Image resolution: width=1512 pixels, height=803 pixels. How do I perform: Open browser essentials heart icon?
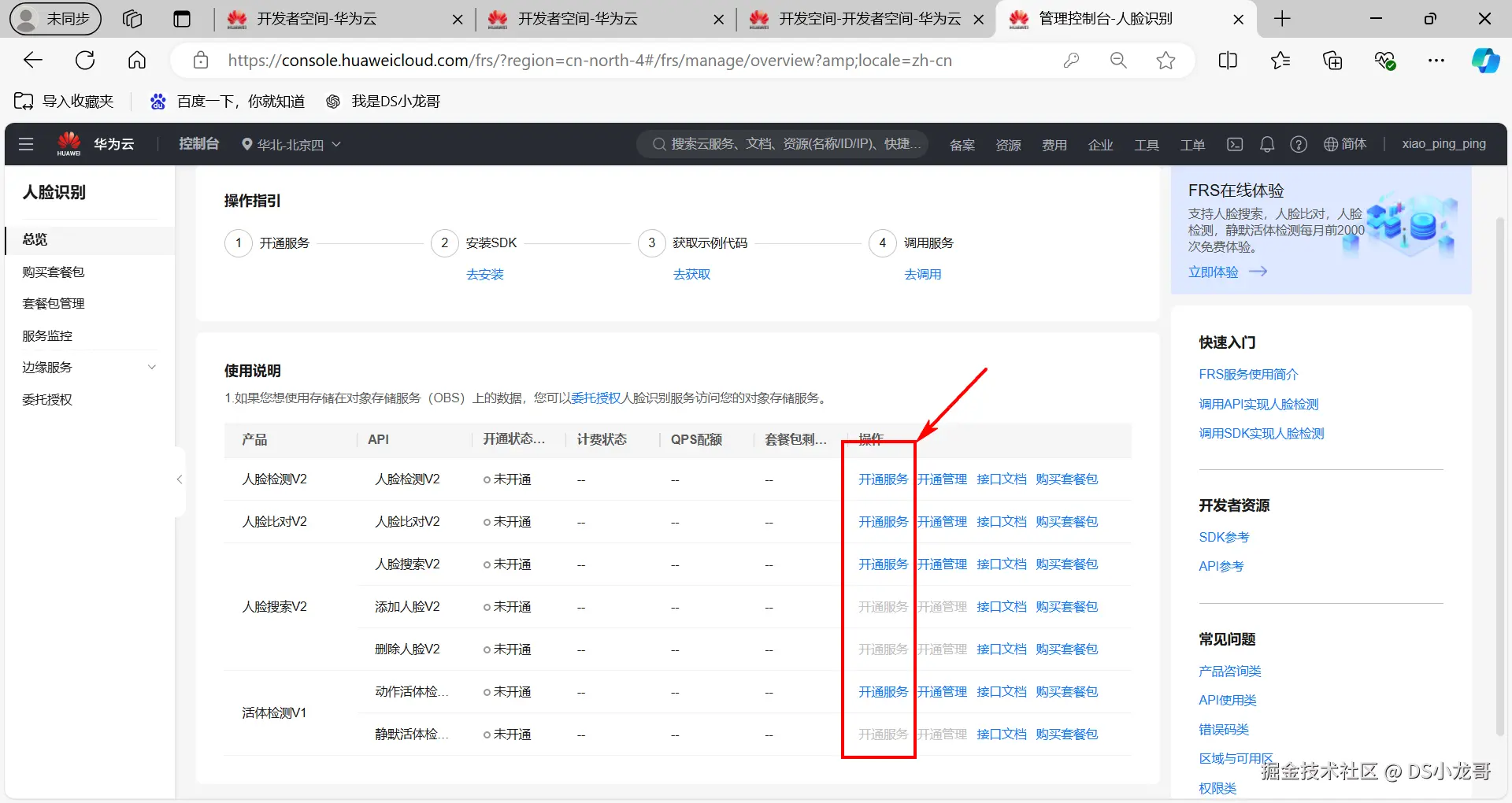click(x=1384, y=60)
